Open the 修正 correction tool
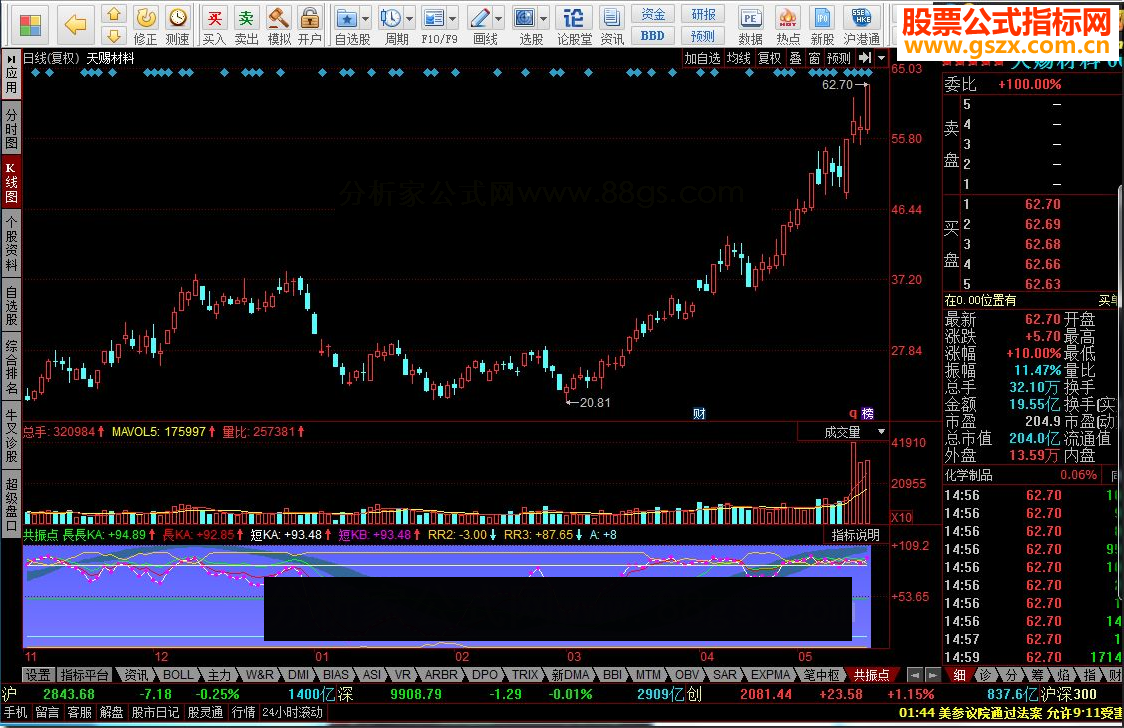This screenshot has height=728, width=1124. (x=146, y=25)
